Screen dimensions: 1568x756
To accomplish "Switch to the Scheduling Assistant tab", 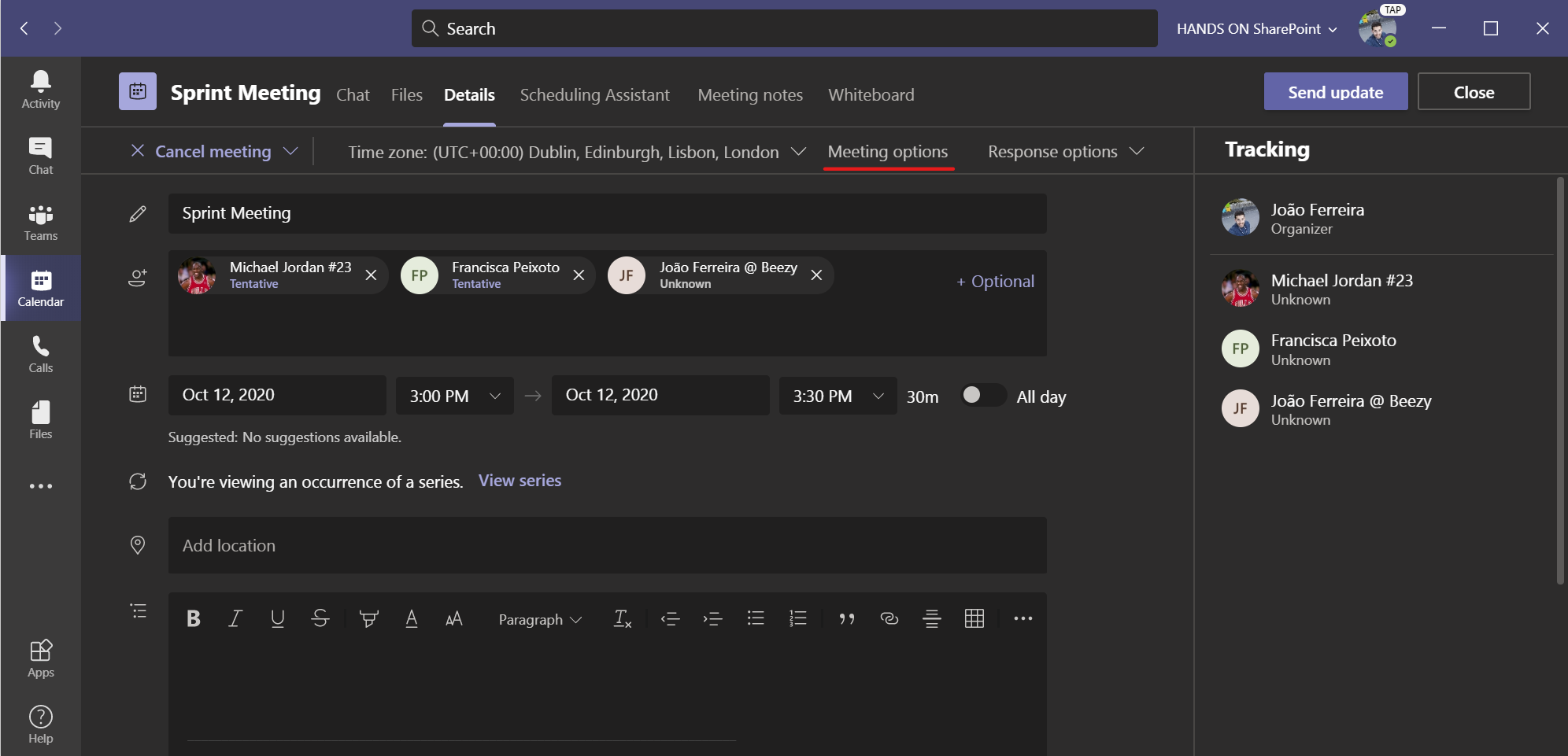I will coord(594,95).
